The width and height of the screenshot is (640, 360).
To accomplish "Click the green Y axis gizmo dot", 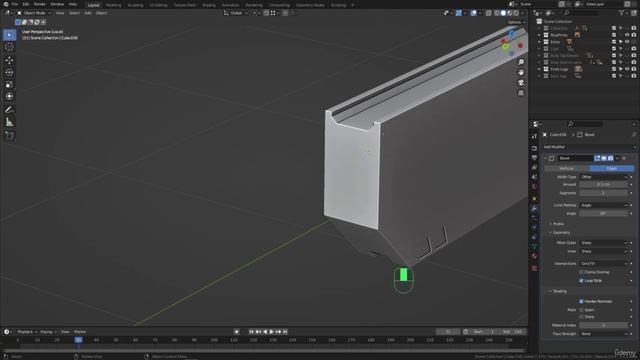I will pos(505,46).
